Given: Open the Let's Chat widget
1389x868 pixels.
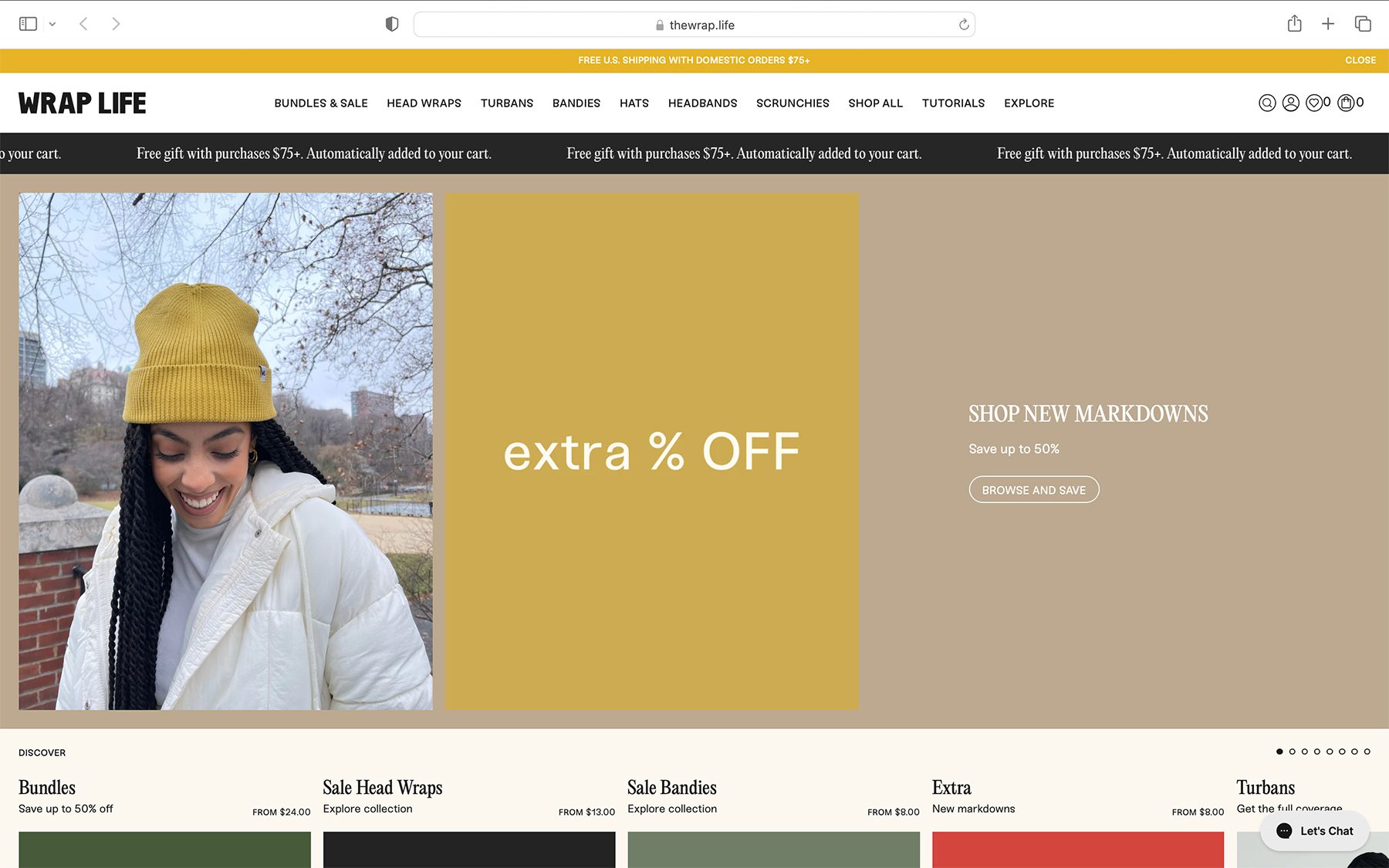Looking at the screenshot, I should [1313, 831].
